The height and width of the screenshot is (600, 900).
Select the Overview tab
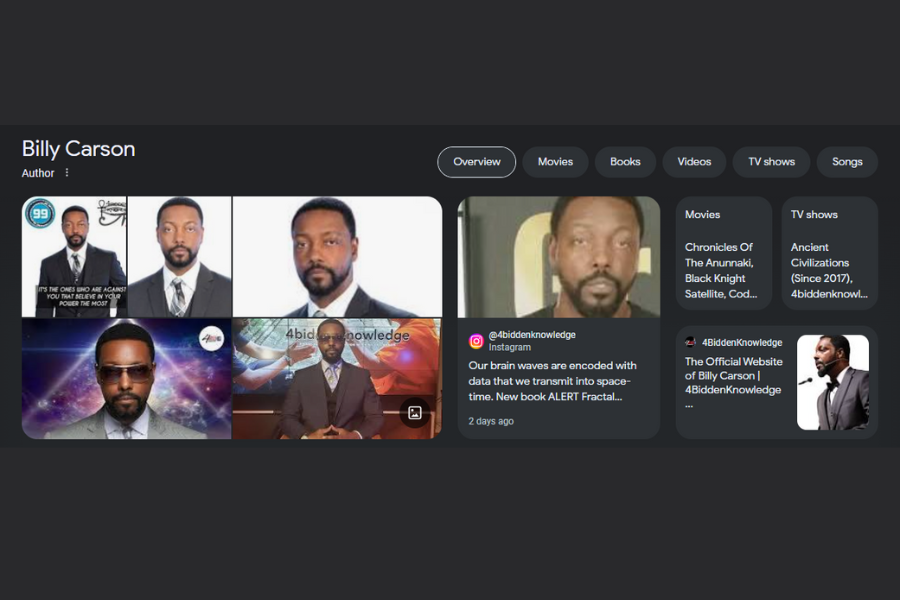click(476, 162)
